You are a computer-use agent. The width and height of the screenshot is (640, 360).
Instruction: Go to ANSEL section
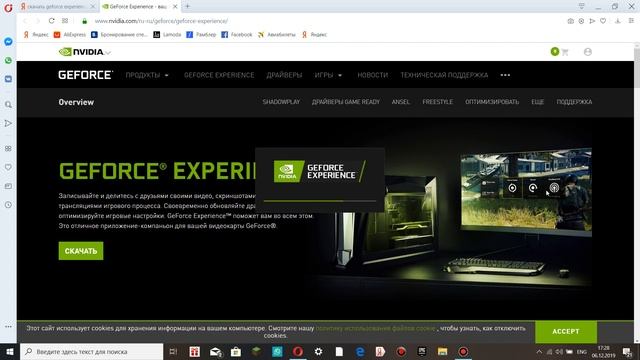(x=400, y=102)
